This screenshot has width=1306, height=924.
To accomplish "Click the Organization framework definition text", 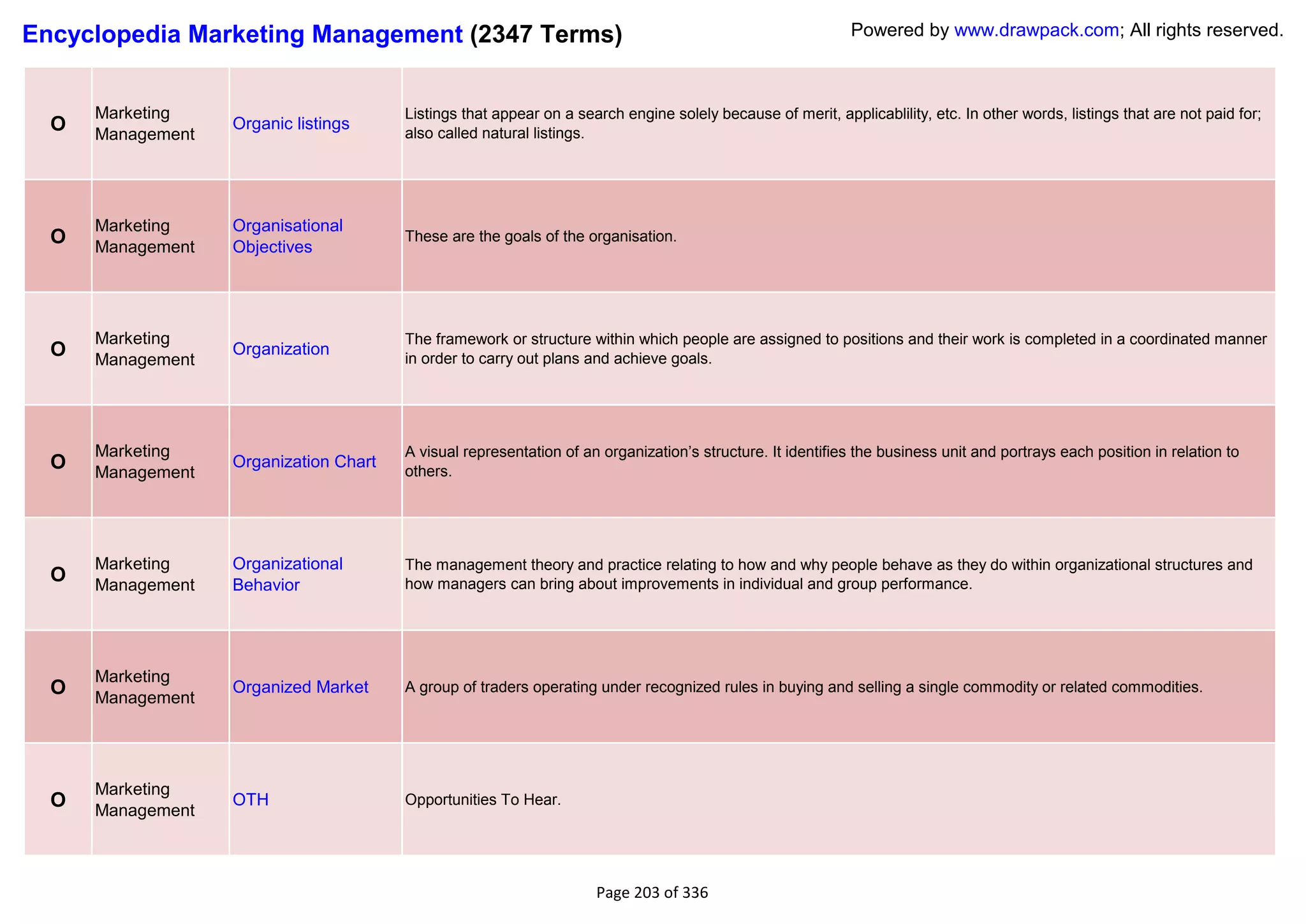I will point(836,349).
